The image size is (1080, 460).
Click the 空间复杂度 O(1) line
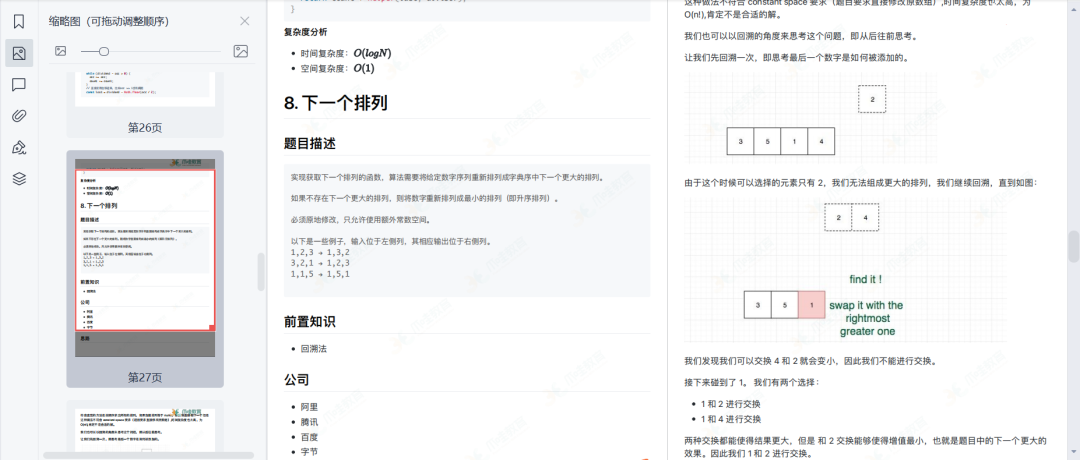[x=338, y=68]
